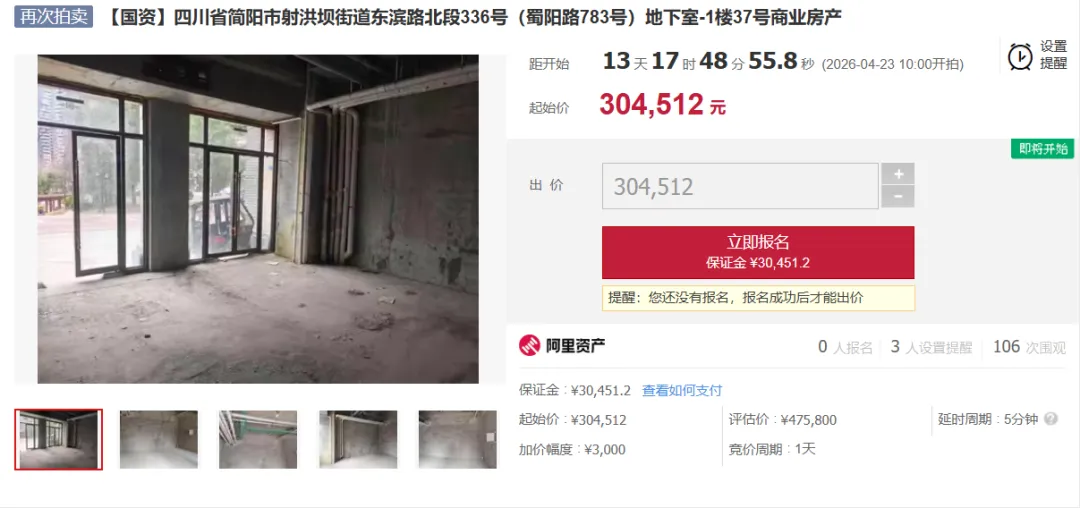Select the fifth interior thumbnail

pyautogui.click(x=457, y=440)
